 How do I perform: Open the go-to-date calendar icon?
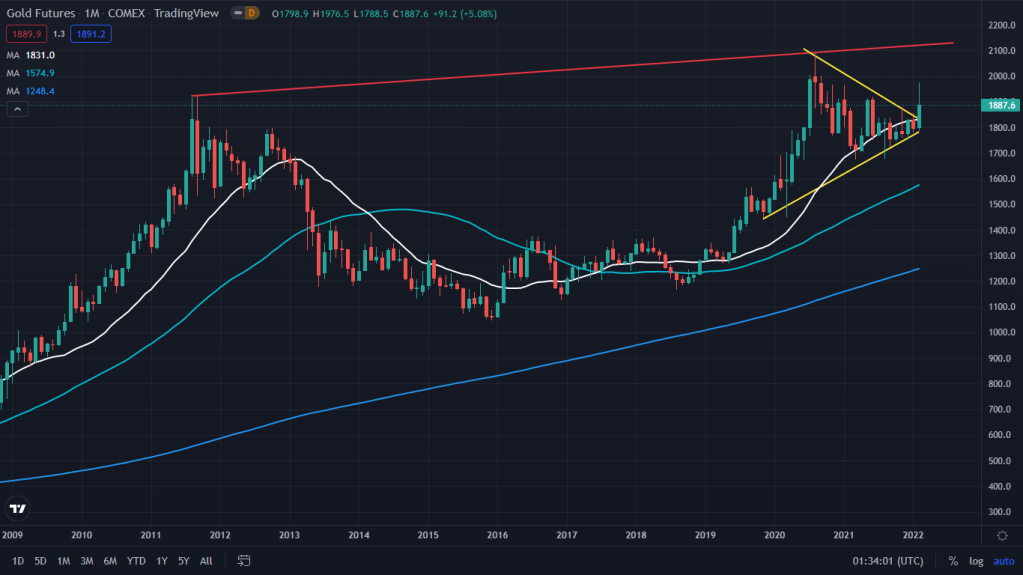244,561
